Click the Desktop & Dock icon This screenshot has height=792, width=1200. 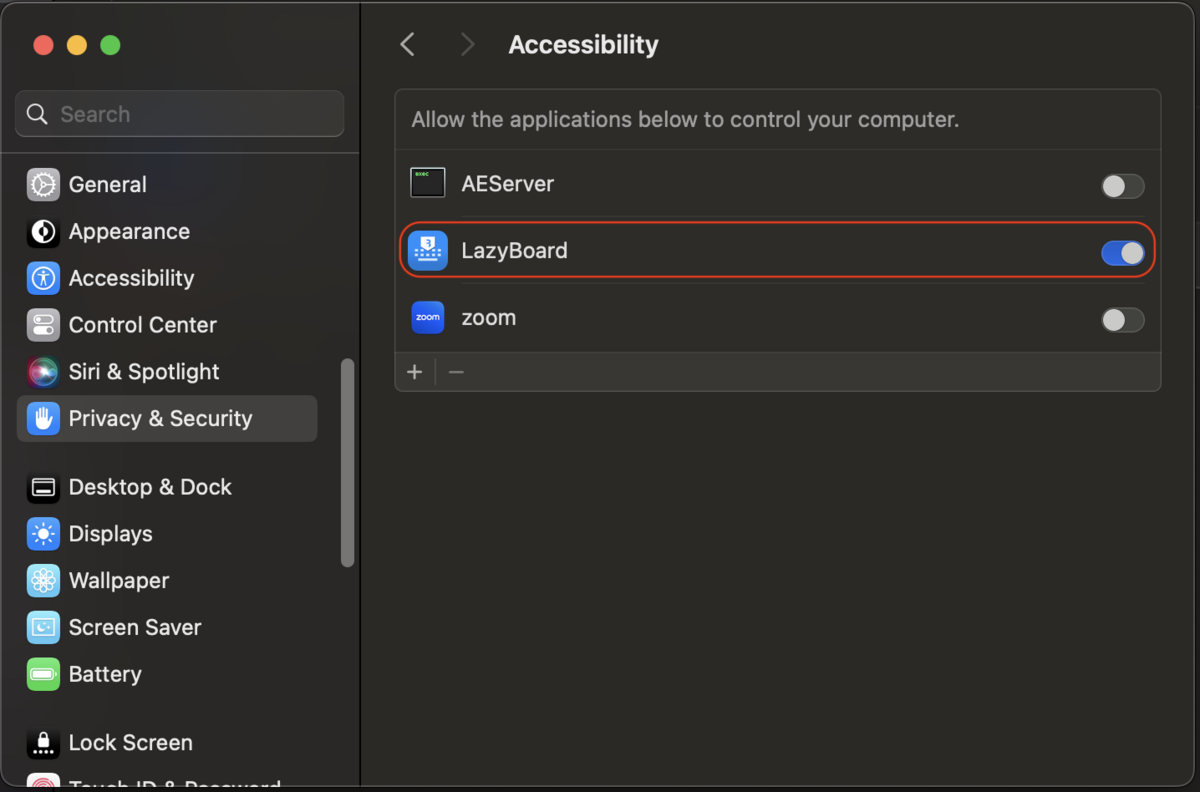click(43, 487)
